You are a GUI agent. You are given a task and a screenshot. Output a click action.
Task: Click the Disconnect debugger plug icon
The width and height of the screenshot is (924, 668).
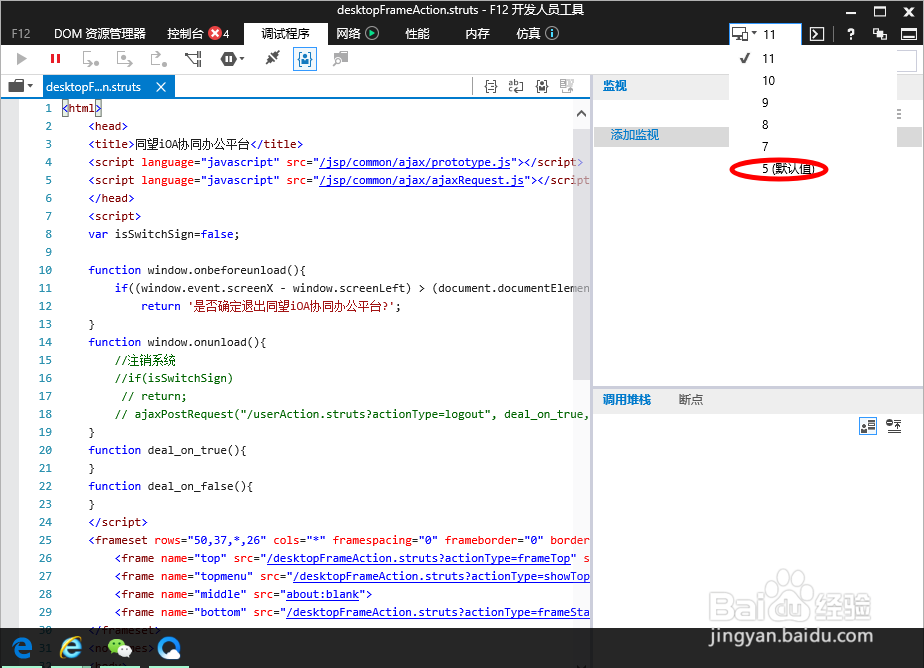(x=272, y=58)
